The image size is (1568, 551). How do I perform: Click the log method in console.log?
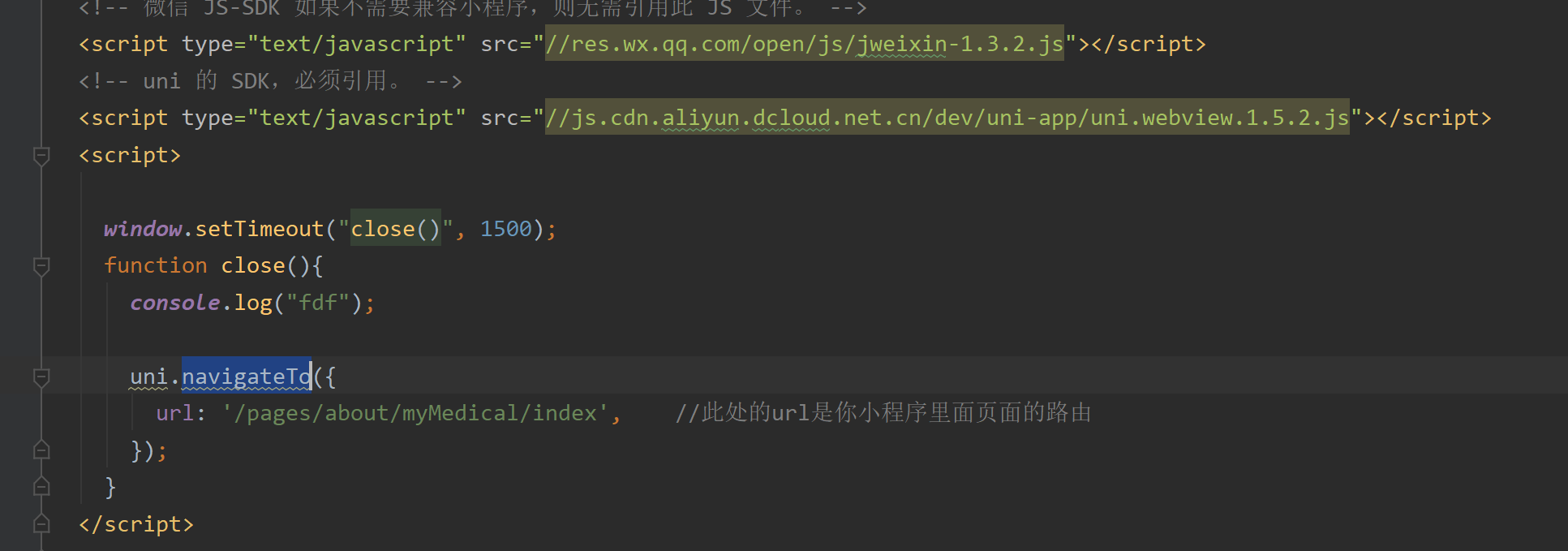253,303
